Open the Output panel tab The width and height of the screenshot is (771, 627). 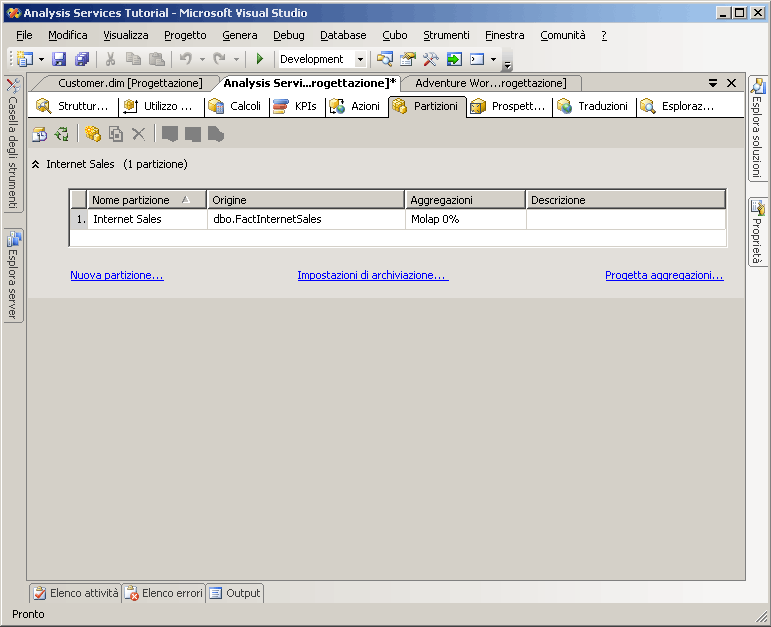pyautogui.click(x=235, y=594)
